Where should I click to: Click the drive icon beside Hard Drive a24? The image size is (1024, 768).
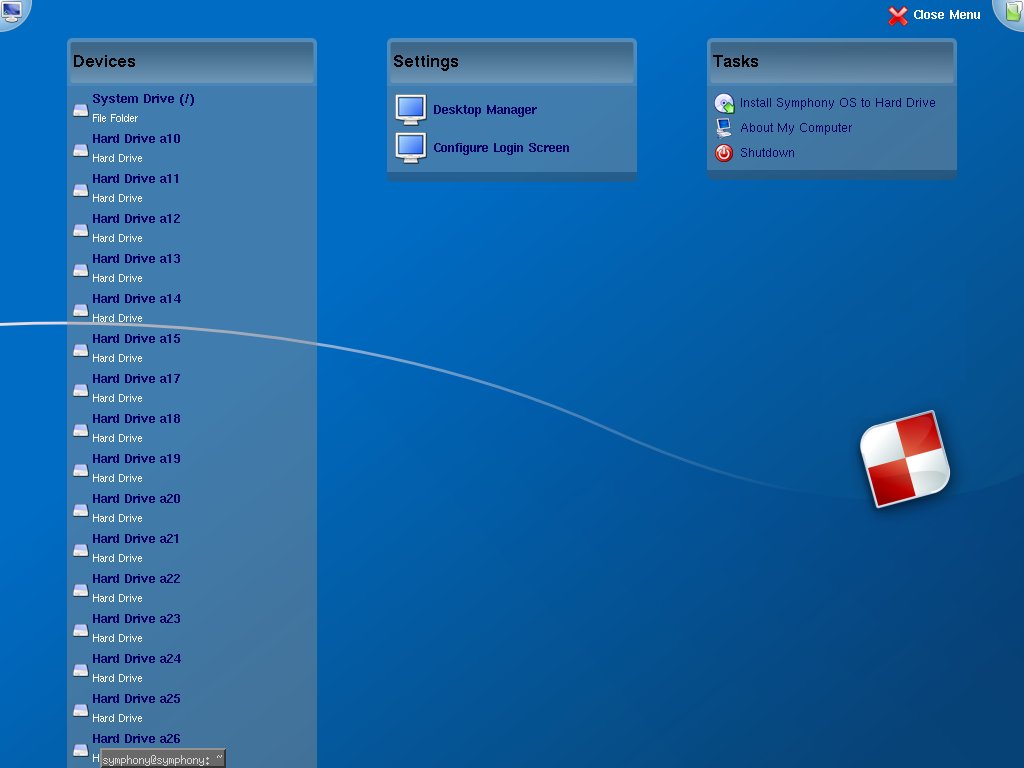point(80,670)
